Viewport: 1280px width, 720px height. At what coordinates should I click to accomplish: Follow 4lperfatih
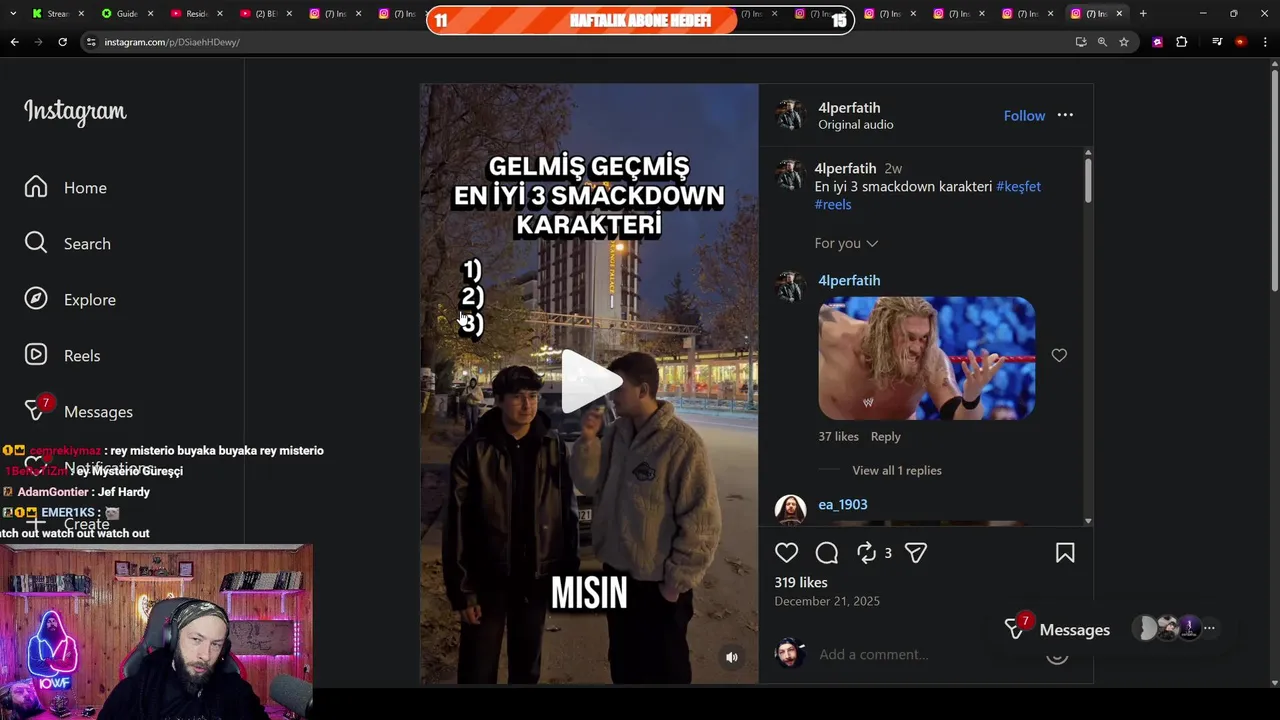click(x=1024, y=116)
